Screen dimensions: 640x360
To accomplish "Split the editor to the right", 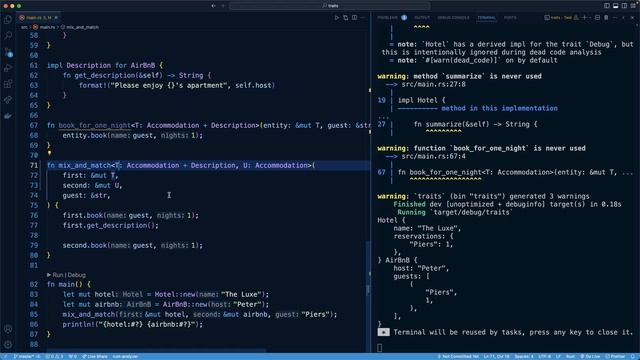I will click(354, 18).
